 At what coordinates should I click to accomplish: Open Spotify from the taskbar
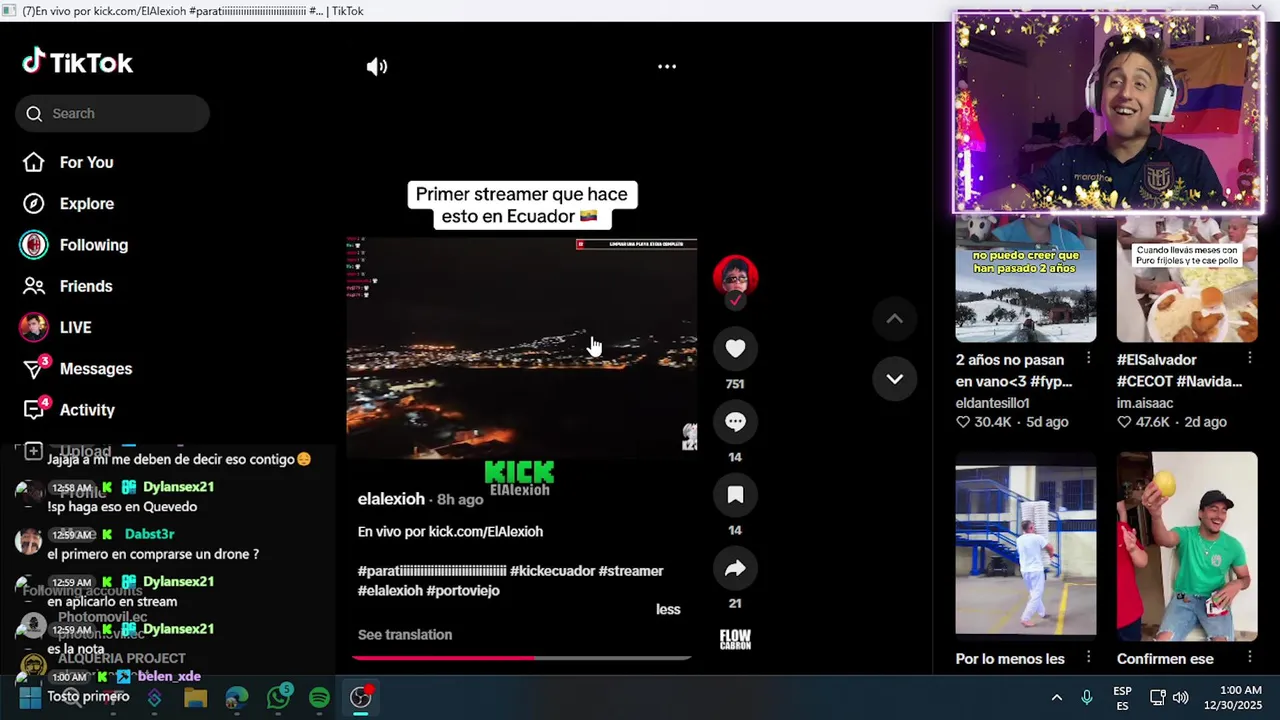319,697
